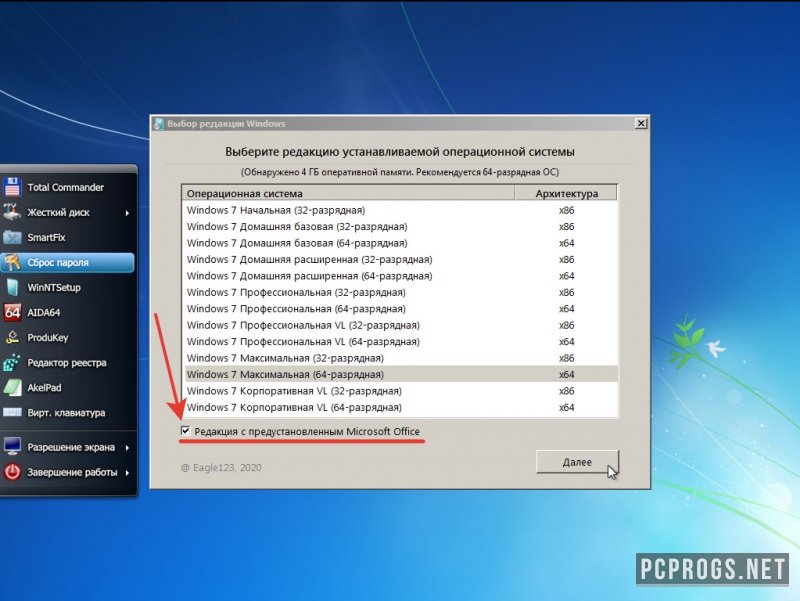
Task: Select Windows 7 Корпоративная VL (32-разрядная)
Action: tap(400, 391)
